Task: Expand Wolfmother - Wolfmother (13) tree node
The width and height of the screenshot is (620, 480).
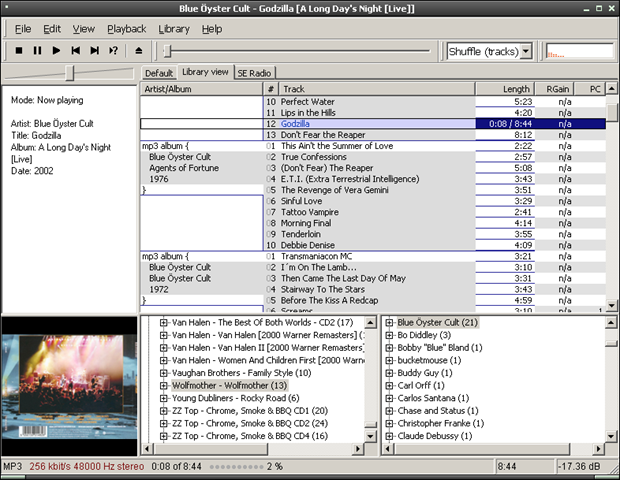Action: [x=163, y=386]
